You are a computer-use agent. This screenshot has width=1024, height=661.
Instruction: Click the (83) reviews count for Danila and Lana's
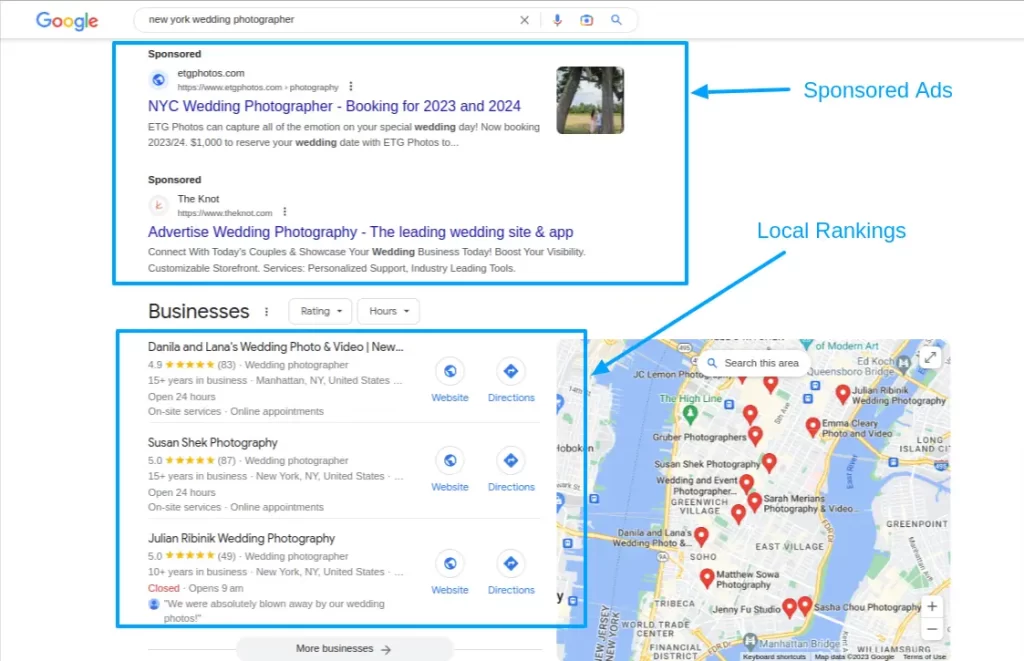tap(226, 365)
